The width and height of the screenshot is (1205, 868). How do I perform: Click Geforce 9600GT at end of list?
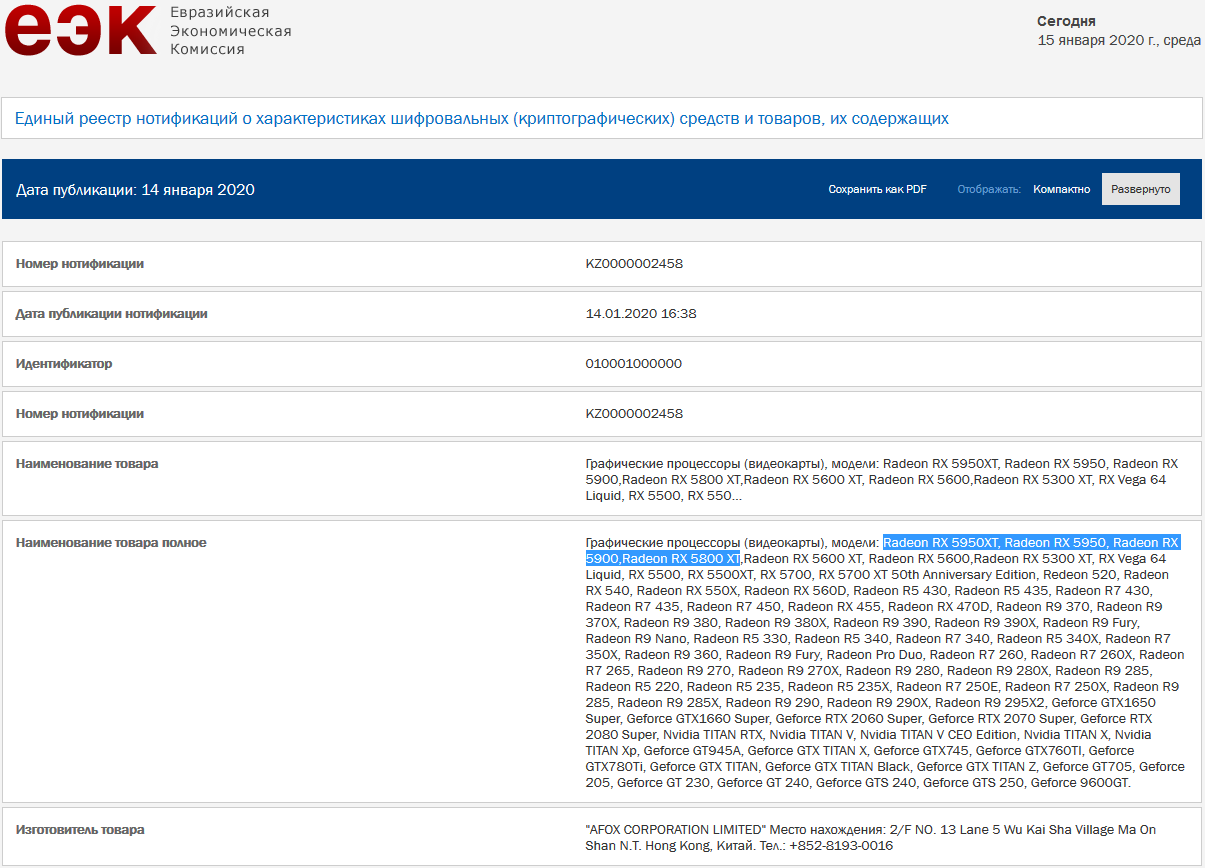coord(1080,783)
